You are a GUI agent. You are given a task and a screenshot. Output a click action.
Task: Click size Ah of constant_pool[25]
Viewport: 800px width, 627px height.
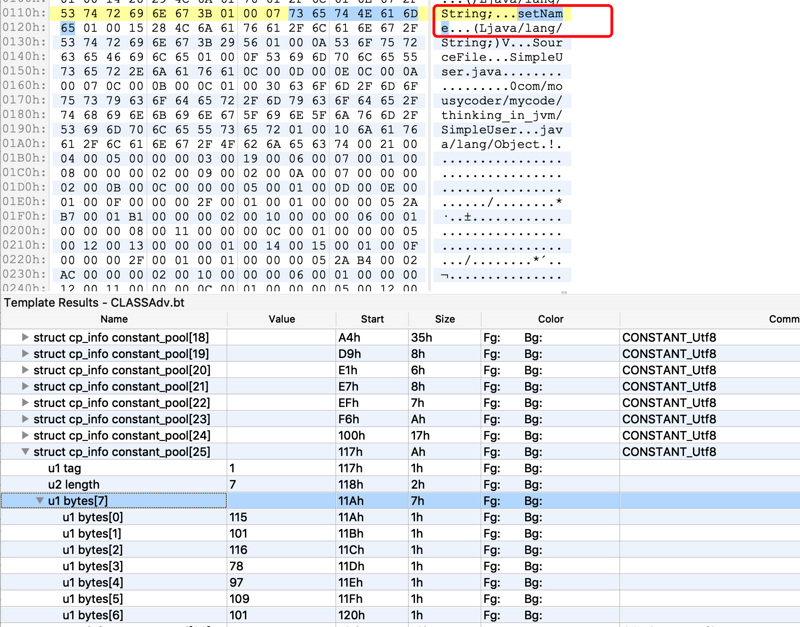pos(418,452)
